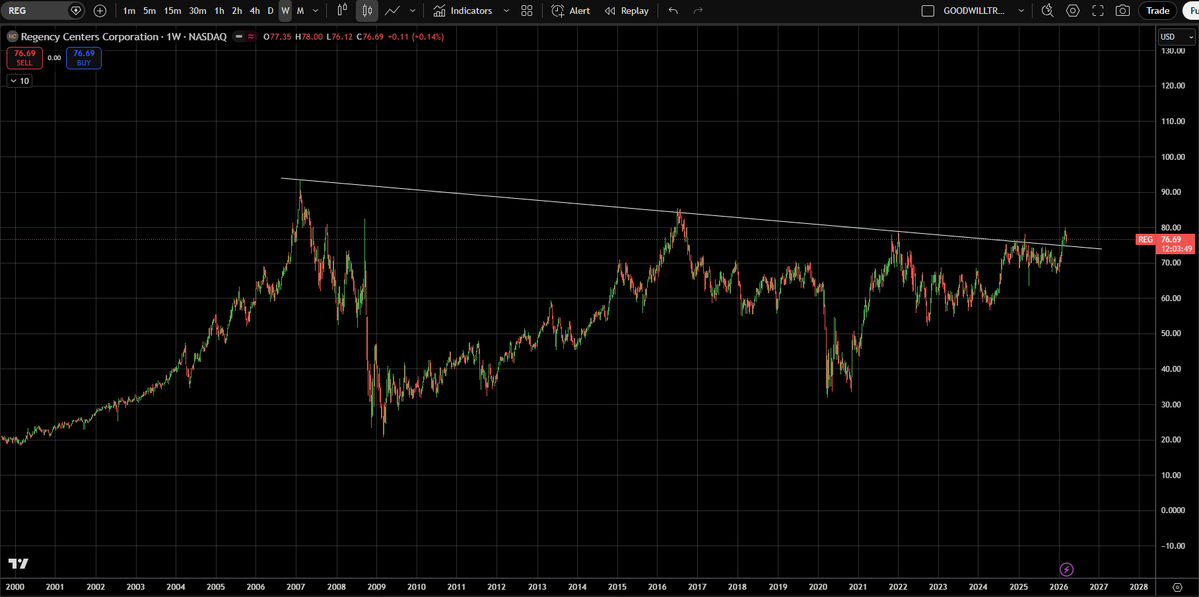The image size is (1199, 597).
Task: Choose the 1h timeframe
Action: click(x=219, y=11)
